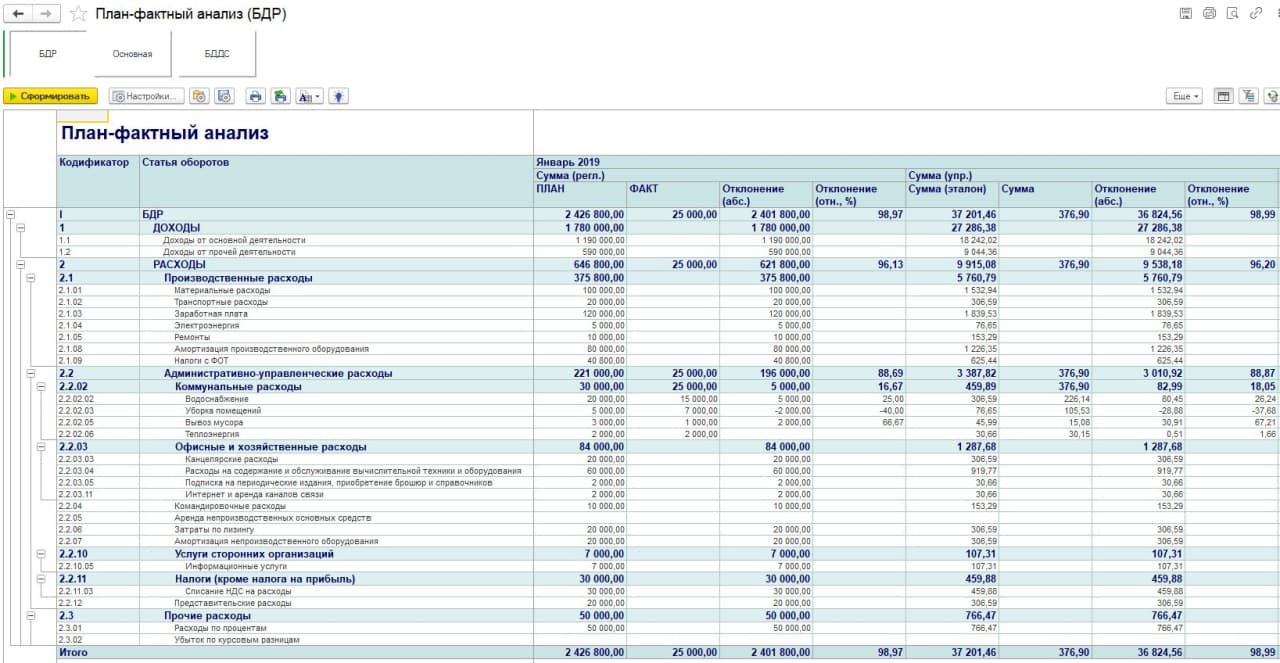The image size is (1280, 663).
Task: Collapse the Производственные расходы group
Action: pos(30,278)
